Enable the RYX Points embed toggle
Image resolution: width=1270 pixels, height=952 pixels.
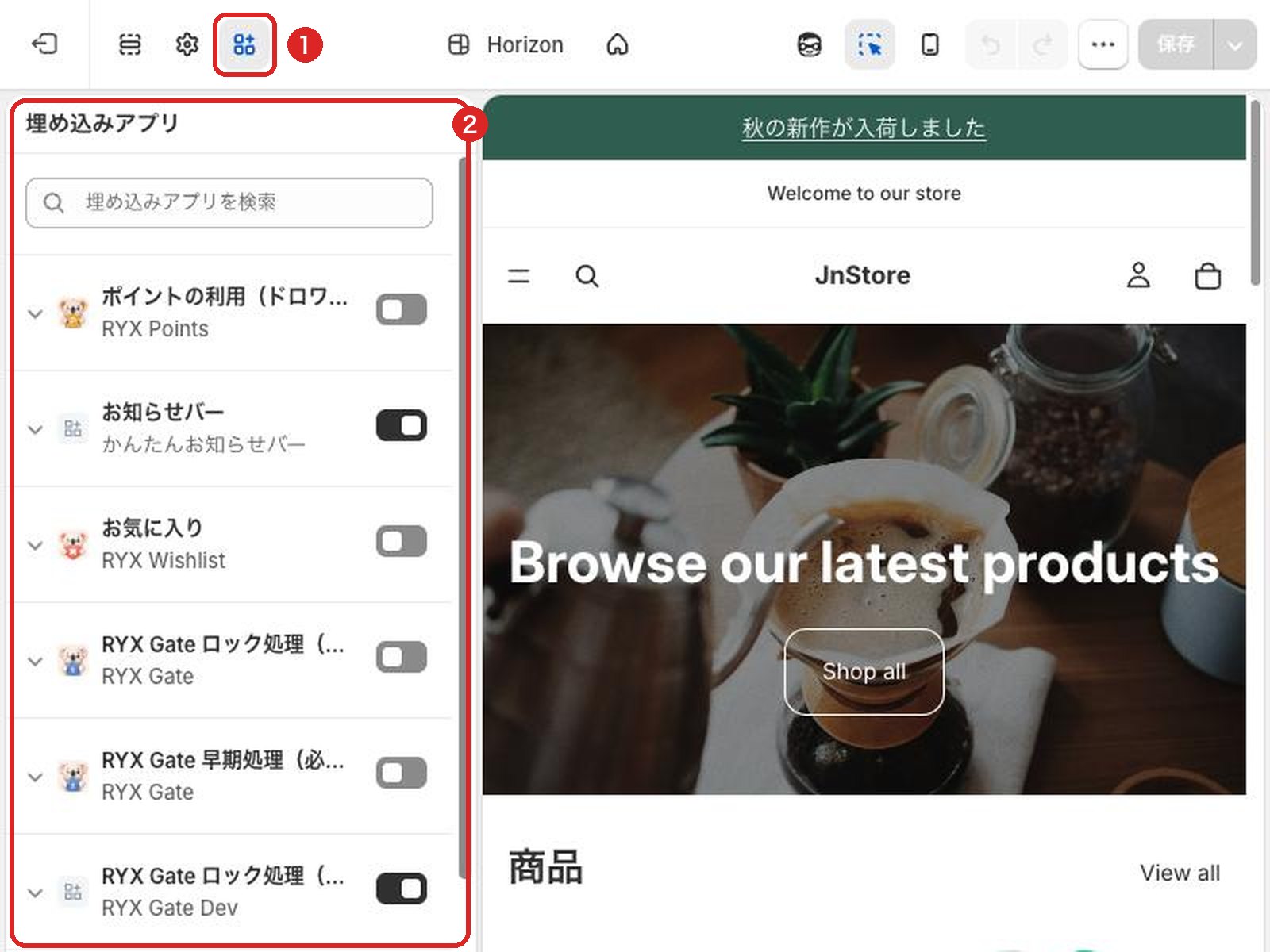(402, 309)
